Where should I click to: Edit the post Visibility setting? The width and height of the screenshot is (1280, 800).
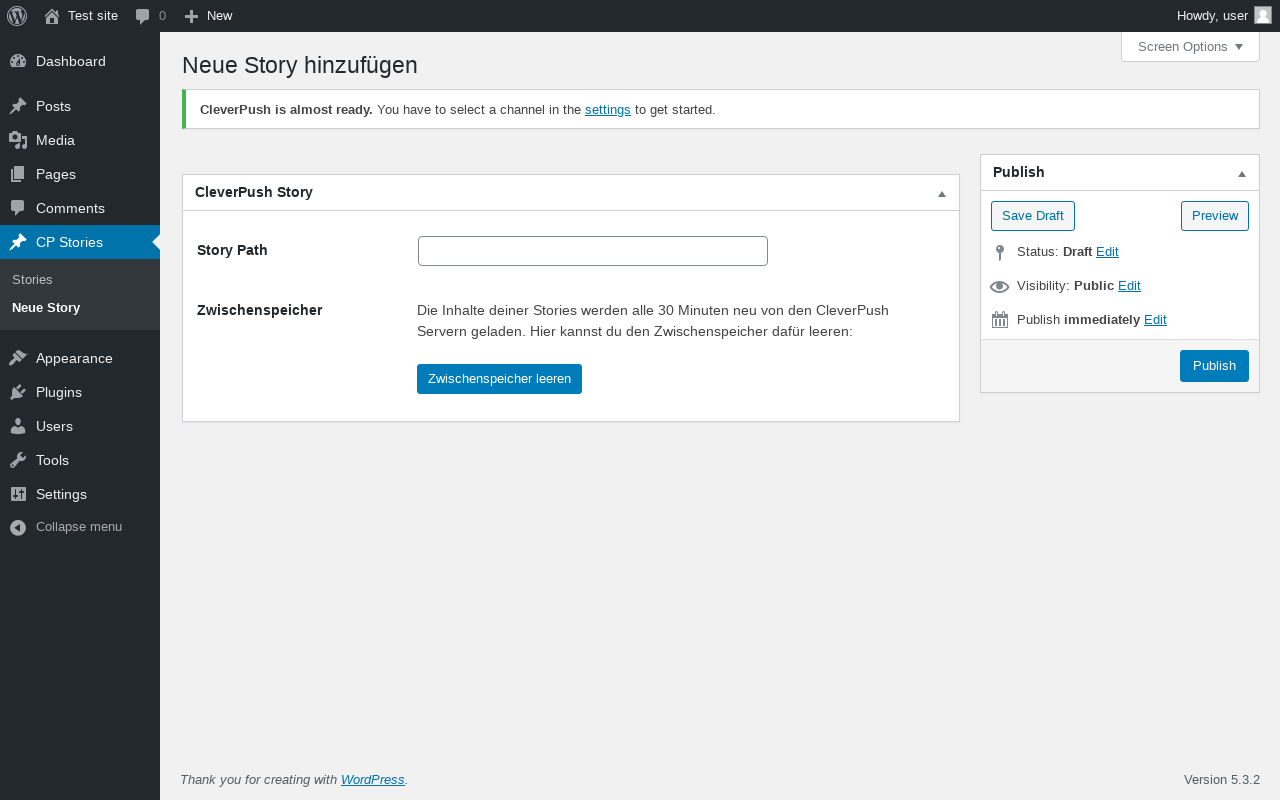[1129, 286]
